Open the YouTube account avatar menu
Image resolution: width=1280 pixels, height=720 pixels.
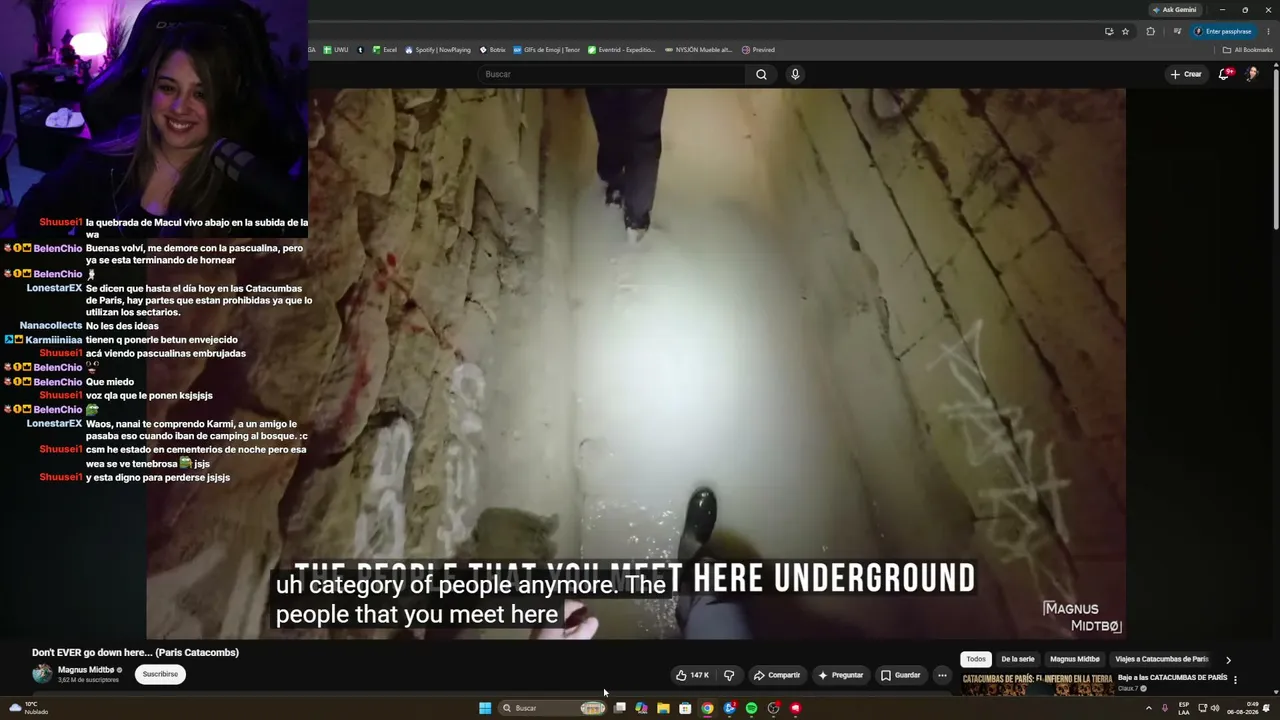click(1251, 74)
